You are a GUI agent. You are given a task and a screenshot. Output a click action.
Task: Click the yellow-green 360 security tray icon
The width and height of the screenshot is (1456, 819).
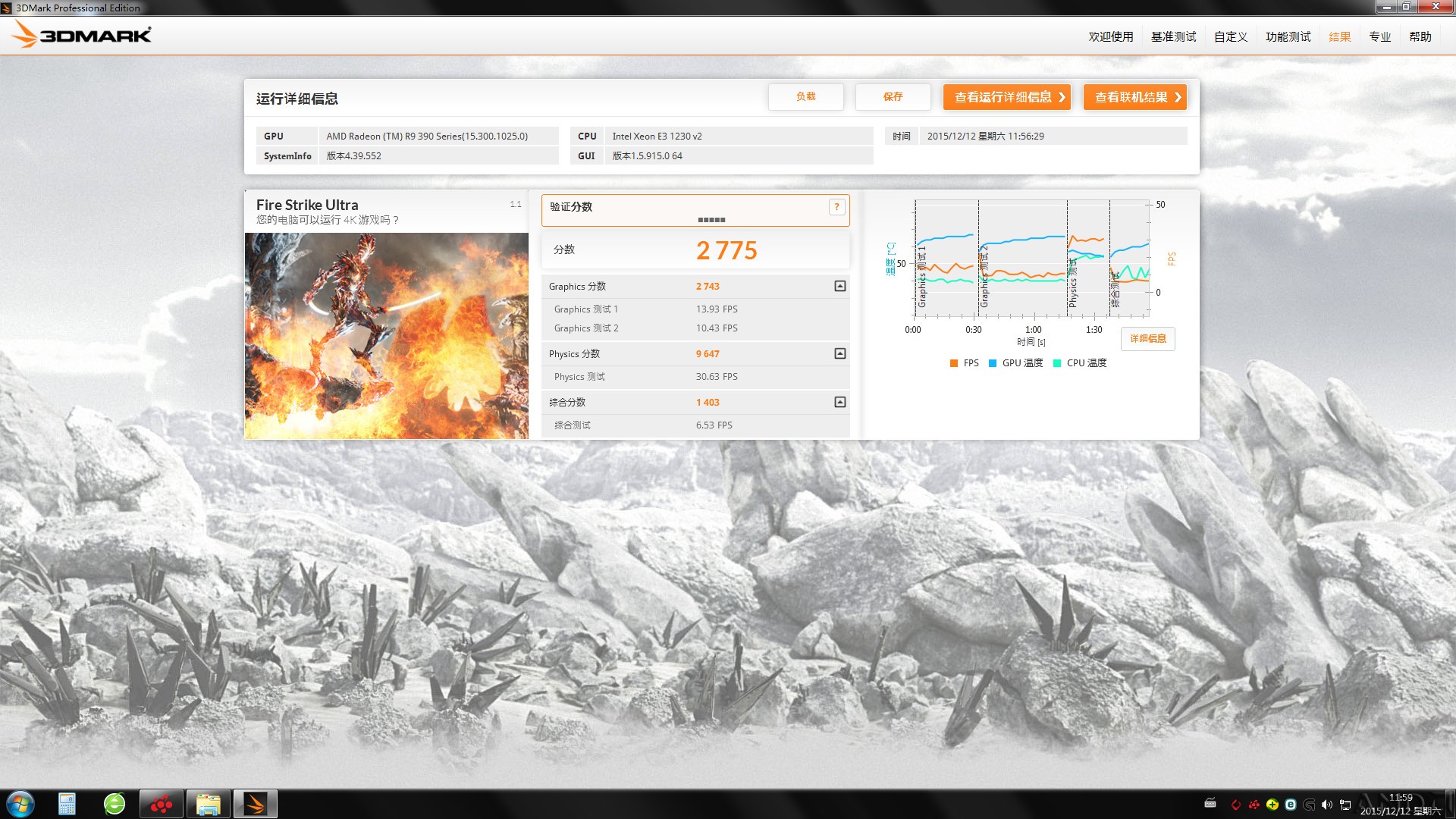point(1272,805)
